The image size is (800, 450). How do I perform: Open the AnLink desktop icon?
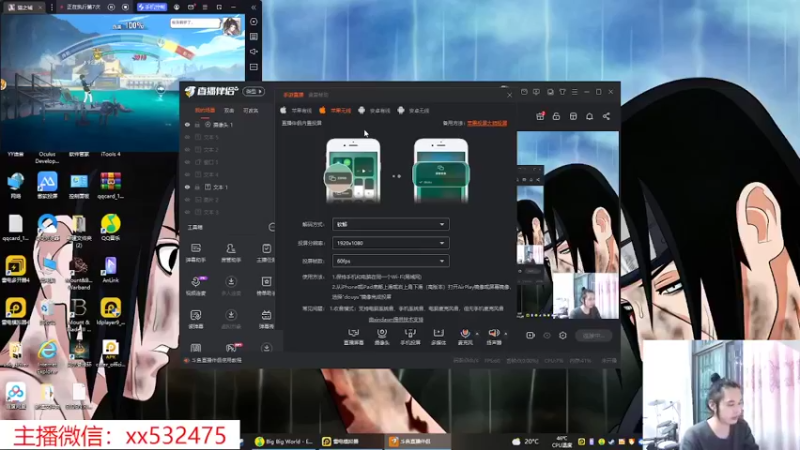(111, 270)
